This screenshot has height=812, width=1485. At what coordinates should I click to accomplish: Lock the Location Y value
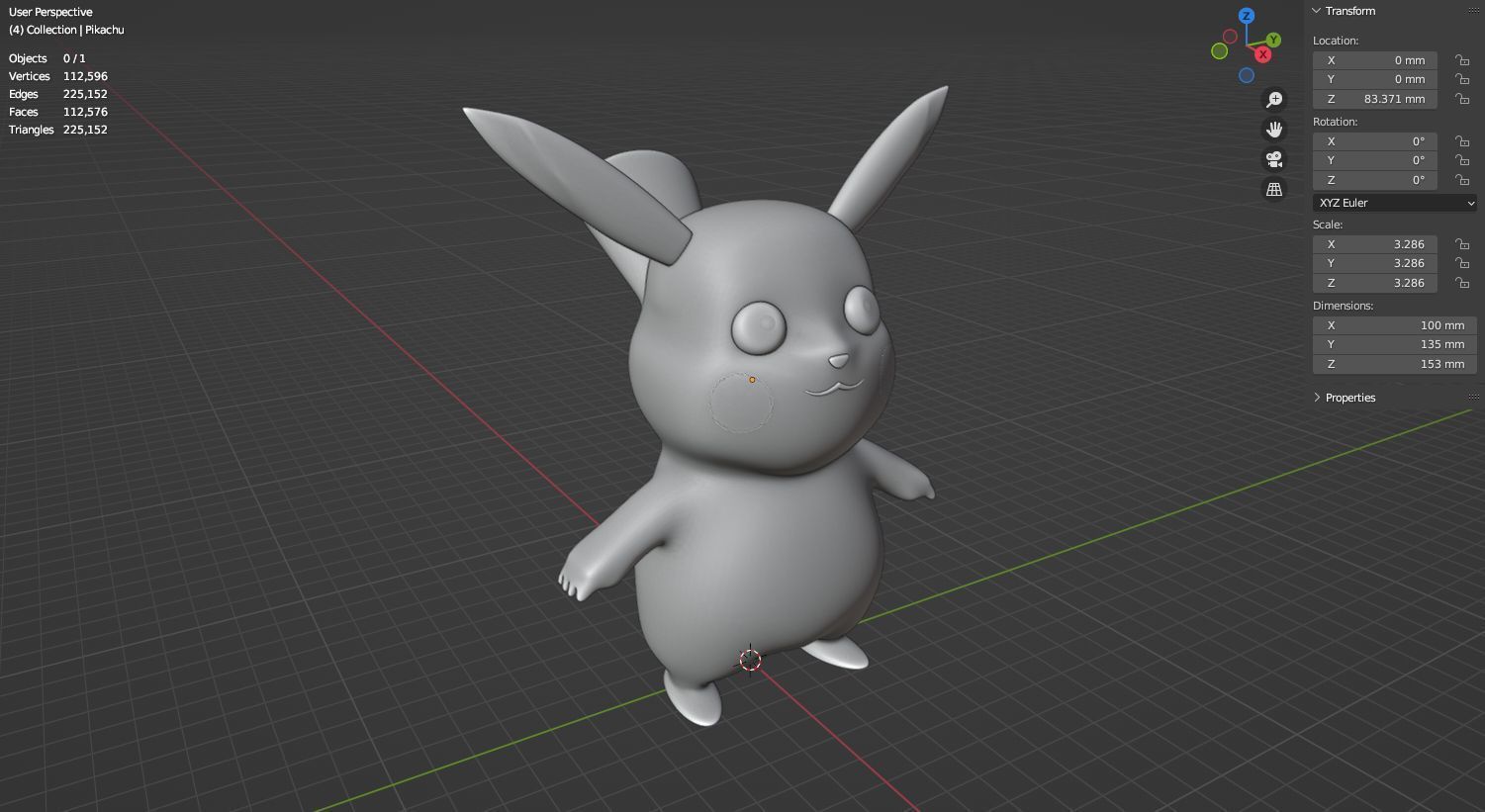click(x=1461, y=79)
